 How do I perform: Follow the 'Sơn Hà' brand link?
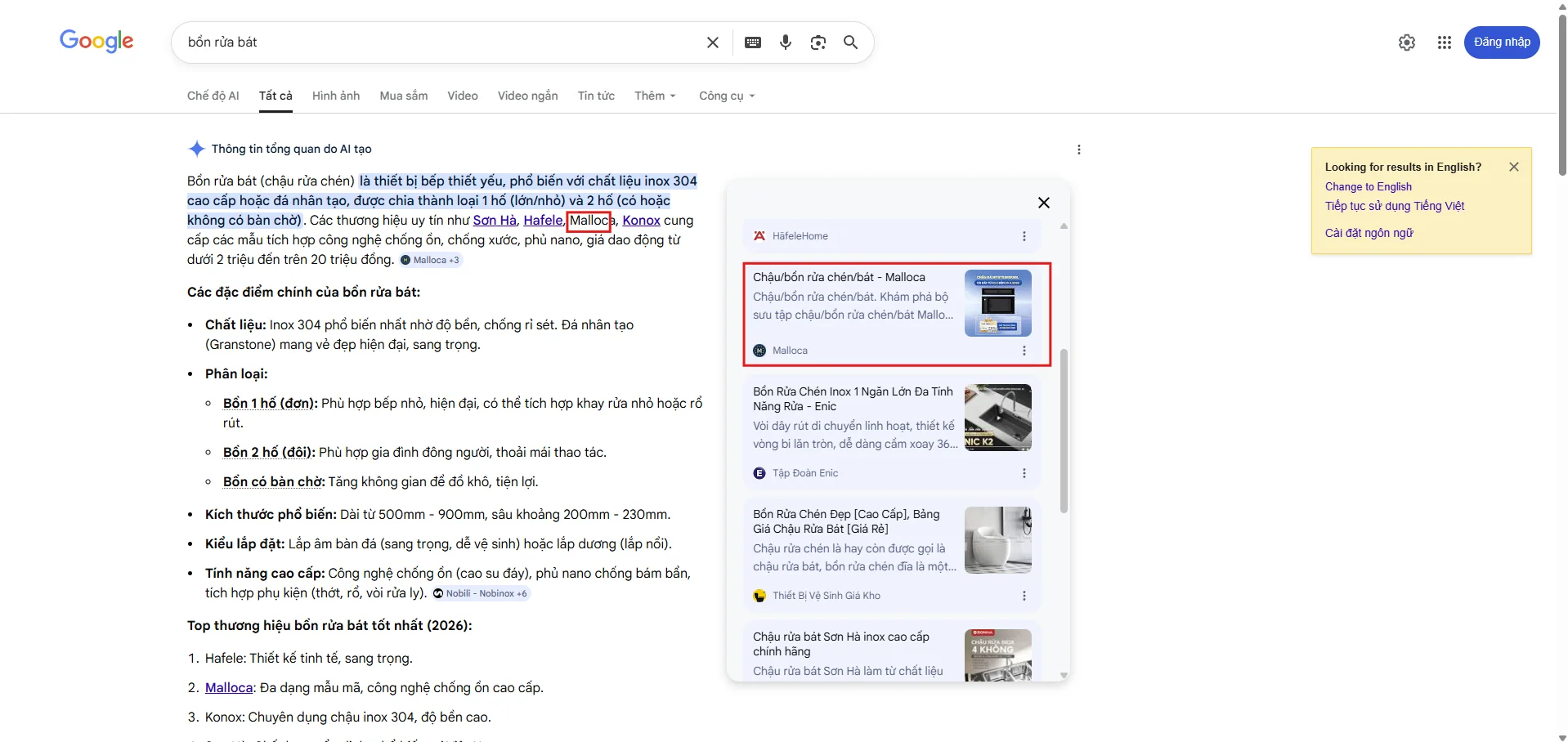point(495,220)
